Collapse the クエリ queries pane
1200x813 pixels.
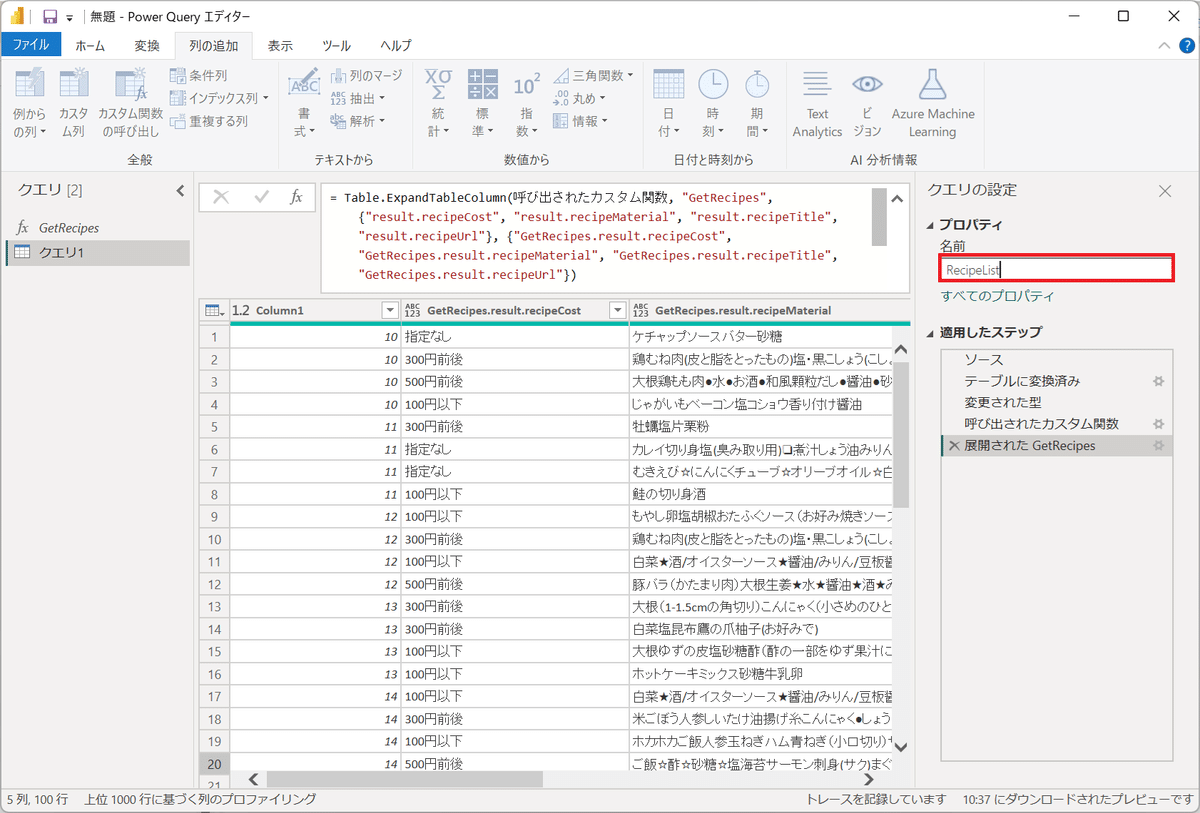[180, 190]
